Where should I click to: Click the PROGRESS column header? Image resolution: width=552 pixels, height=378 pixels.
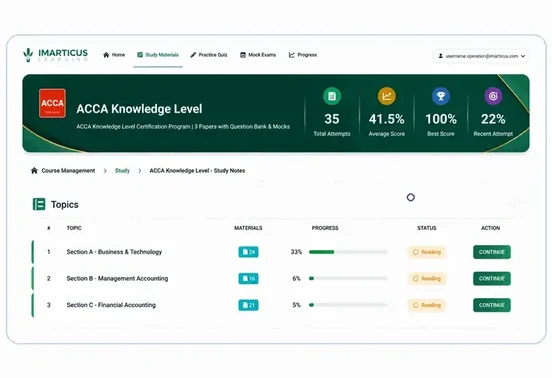[x=325, y=228]
